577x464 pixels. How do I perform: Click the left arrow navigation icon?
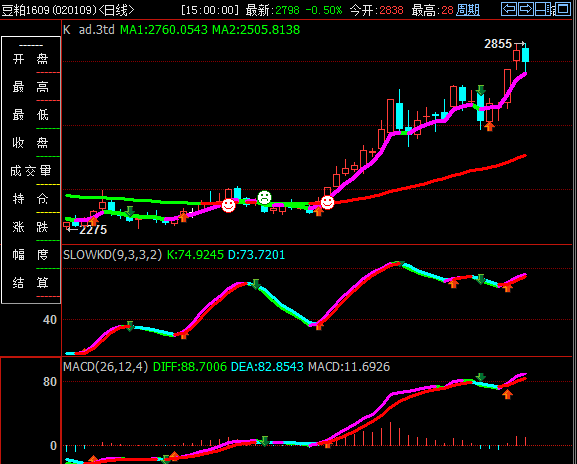point(509,8)
